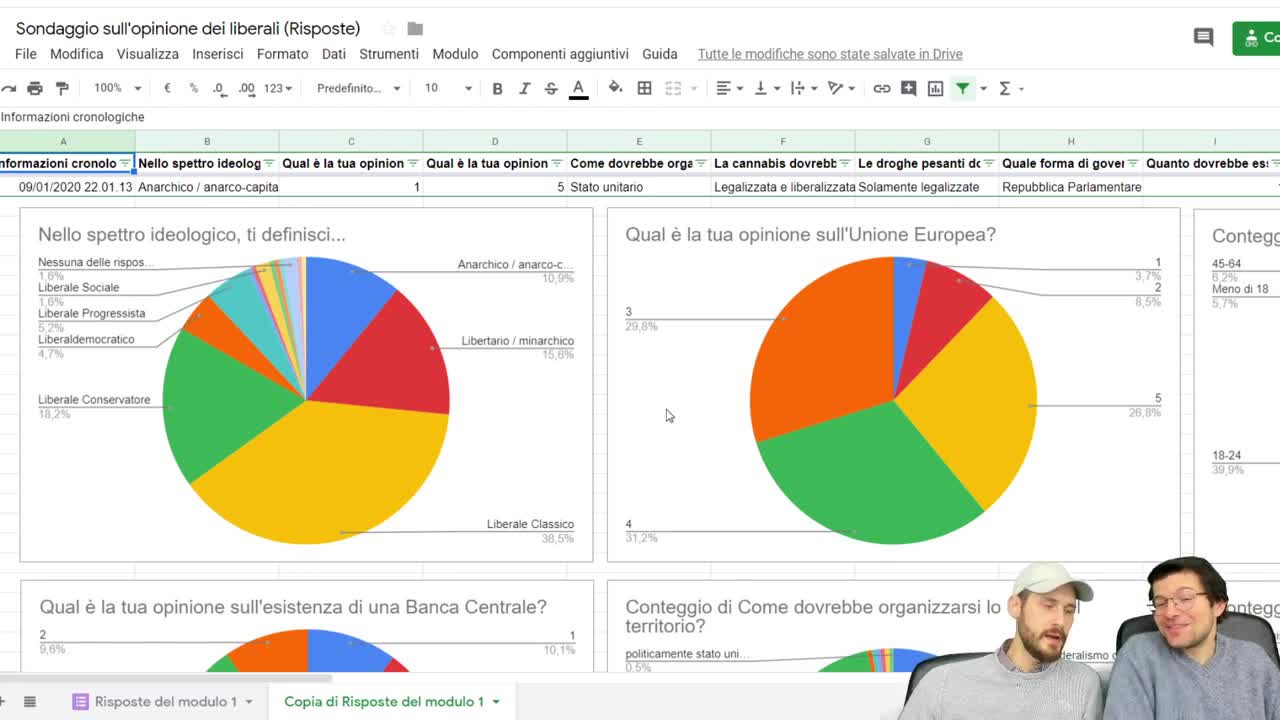Open the Formato menu
The width and height of the screenshot is (1280, 720).
pos(282,54)
